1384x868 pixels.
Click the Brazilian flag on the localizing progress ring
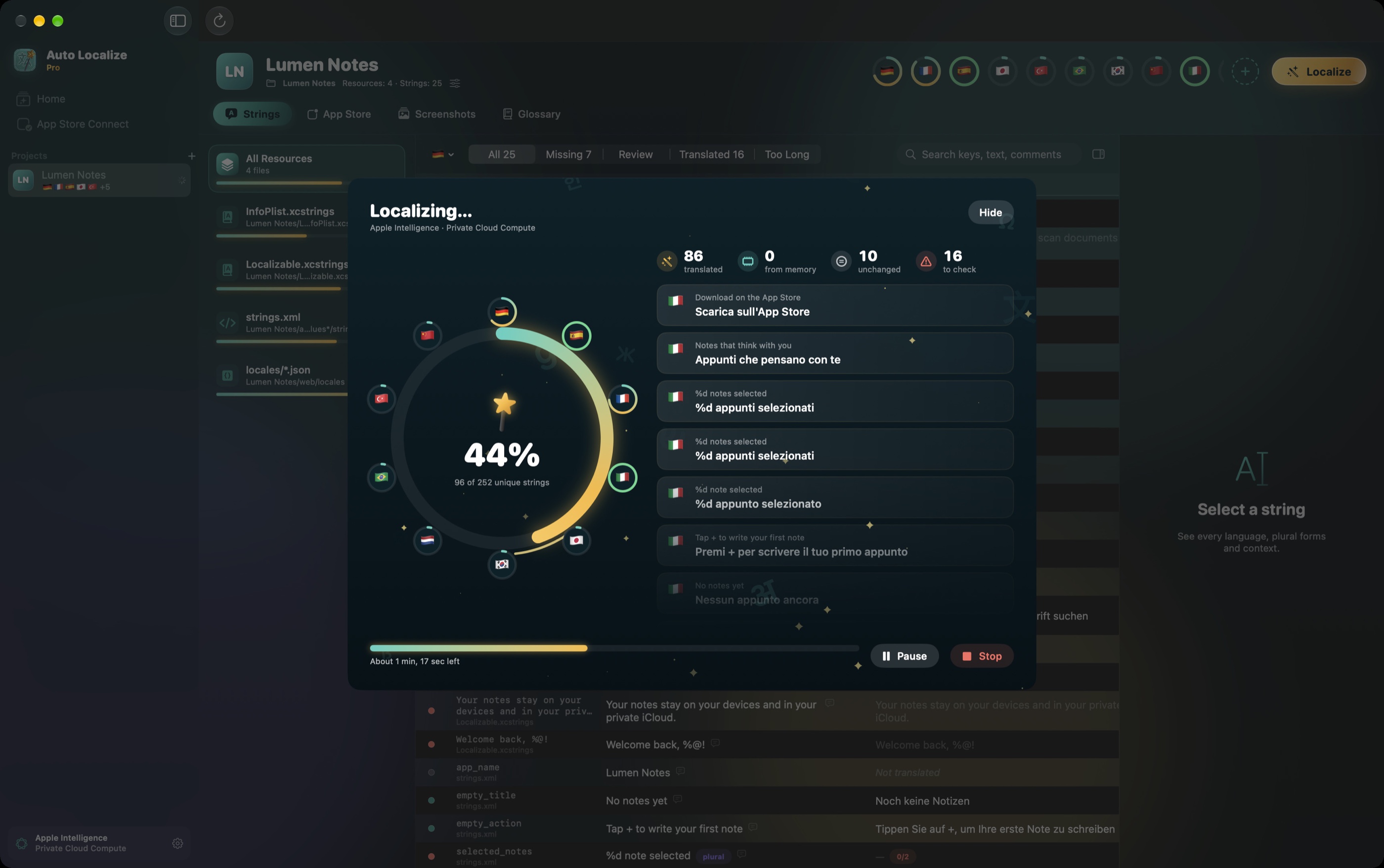381,477
